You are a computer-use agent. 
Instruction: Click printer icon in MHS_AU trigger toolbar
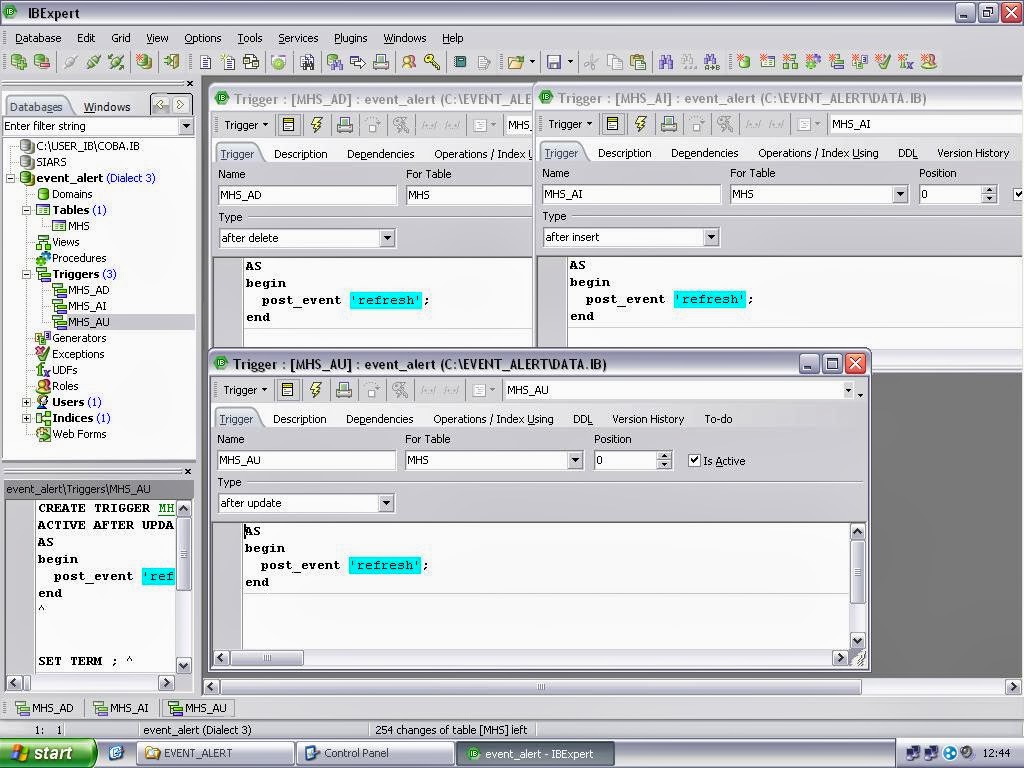click(344, 390)
